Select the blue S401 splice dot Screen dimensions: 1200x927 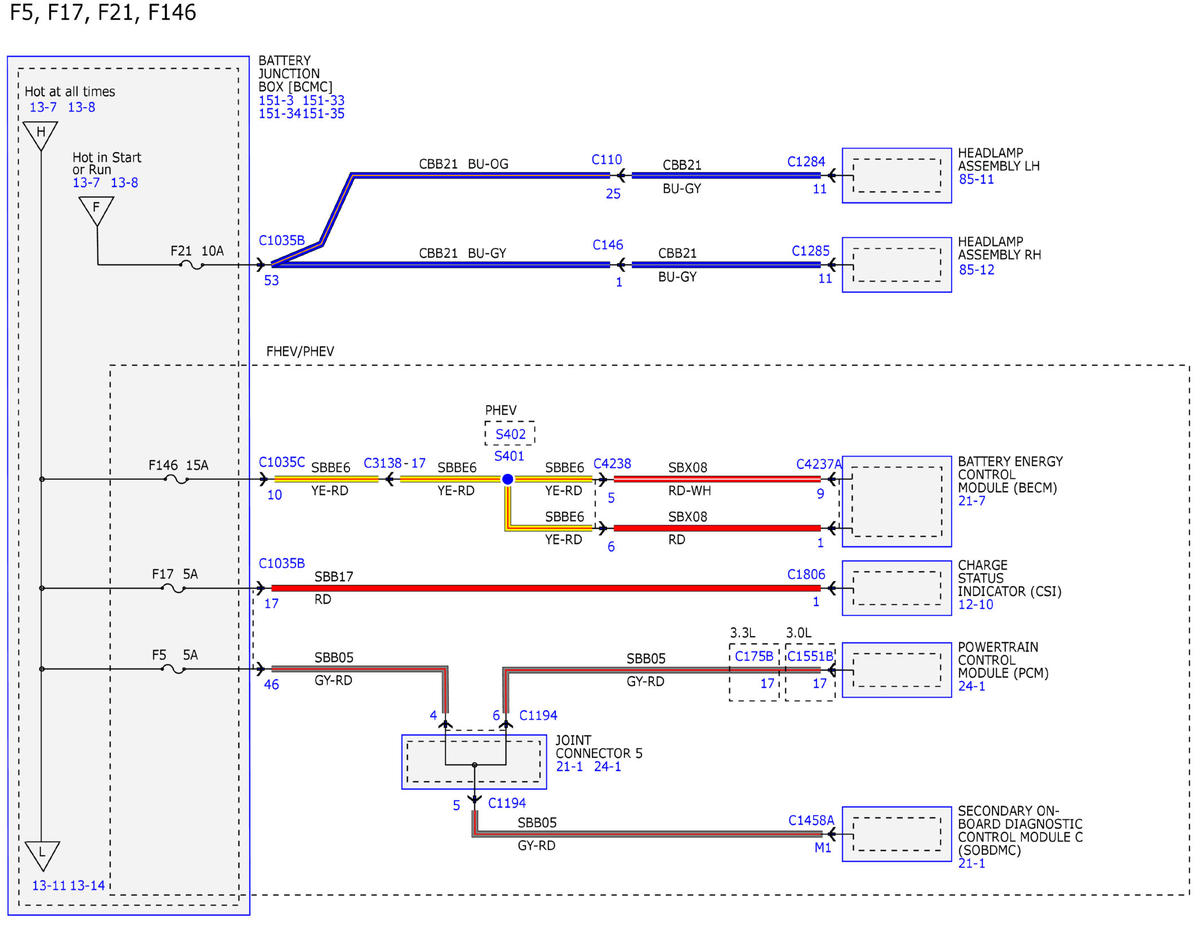[507, 480]
